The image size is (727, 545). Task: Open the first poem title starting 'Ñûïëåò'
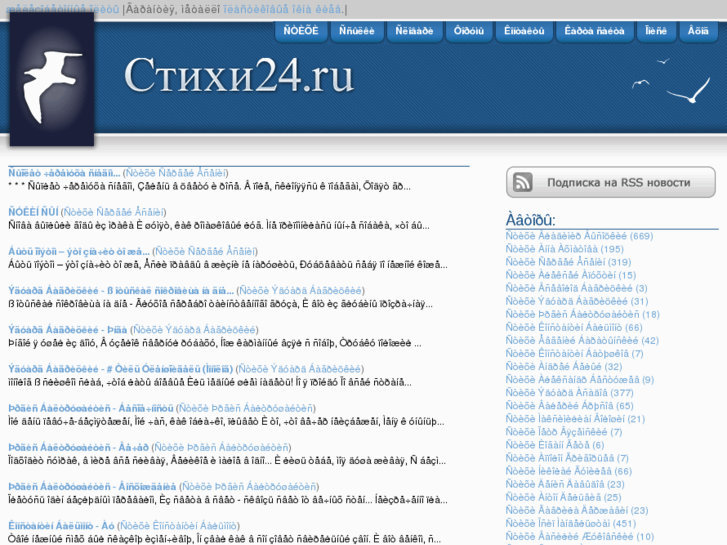(64, 173)
